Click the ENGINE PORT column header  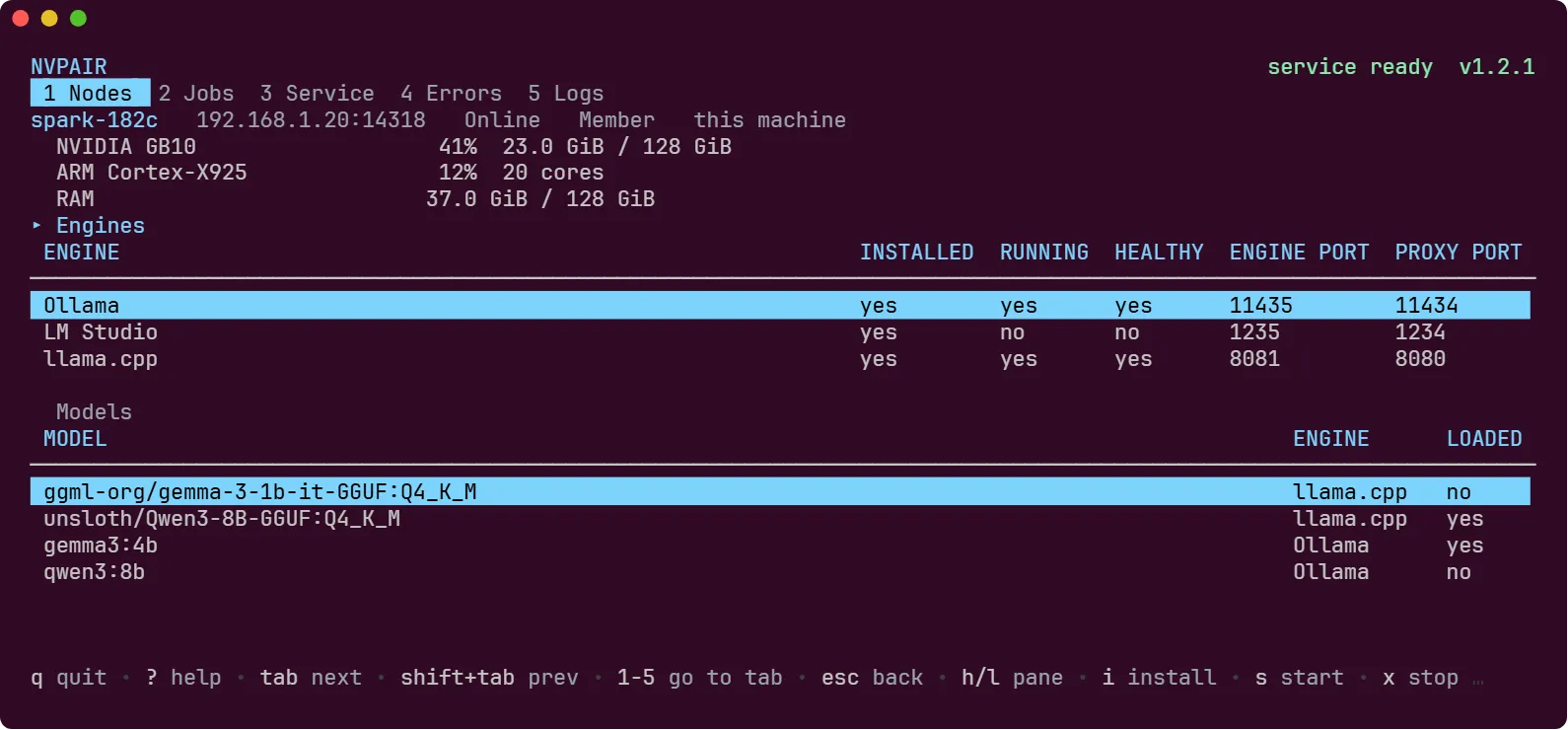tap(1299, 252)
